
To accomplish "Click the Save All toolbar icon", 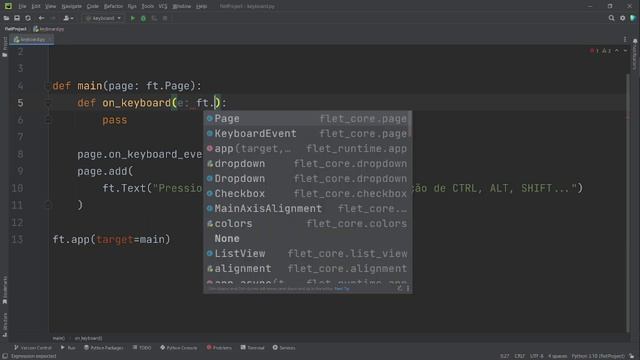I will [x=17, y=18].
